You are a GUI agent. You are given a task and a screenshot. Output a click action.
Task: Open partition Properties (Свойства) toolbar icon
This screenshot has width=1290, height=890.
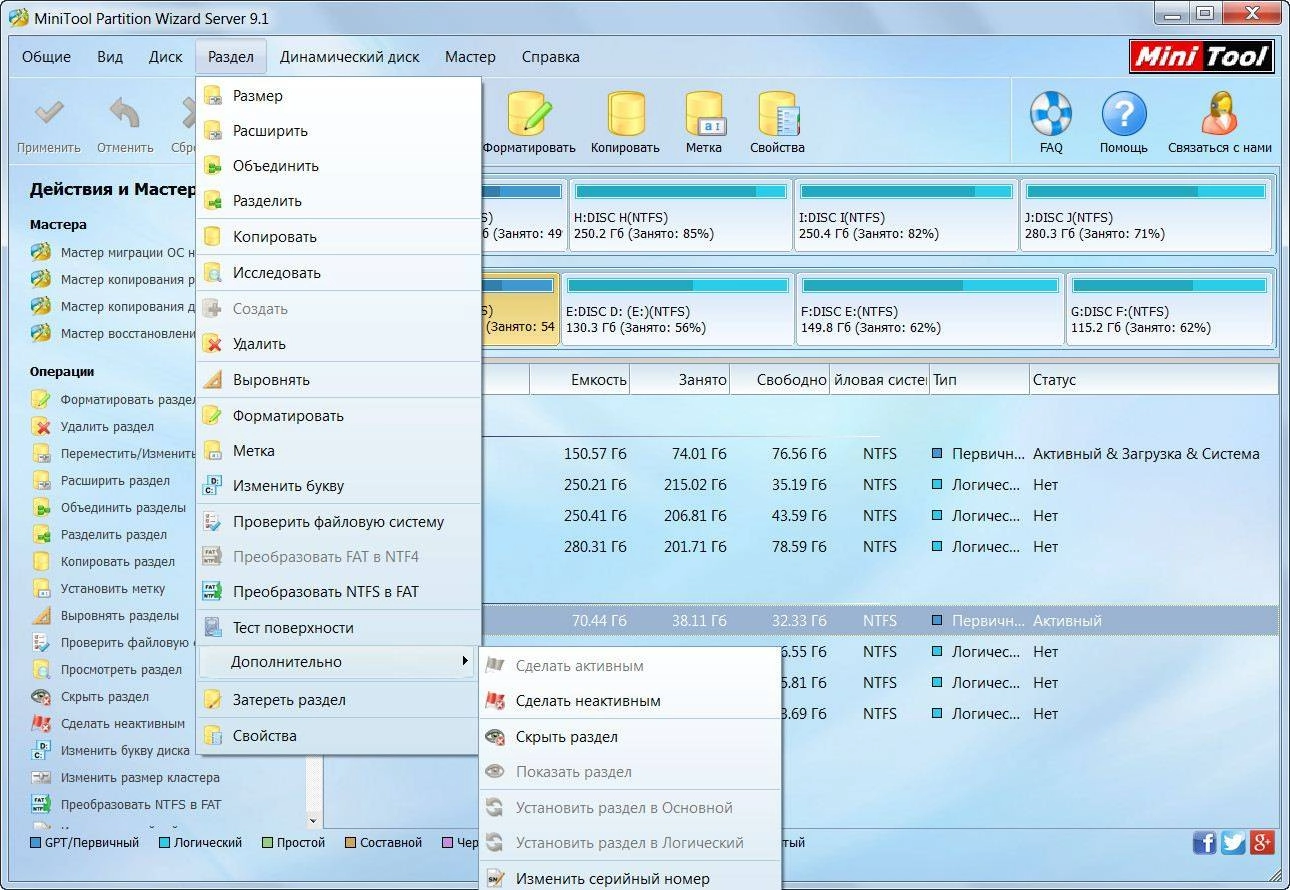777,114
